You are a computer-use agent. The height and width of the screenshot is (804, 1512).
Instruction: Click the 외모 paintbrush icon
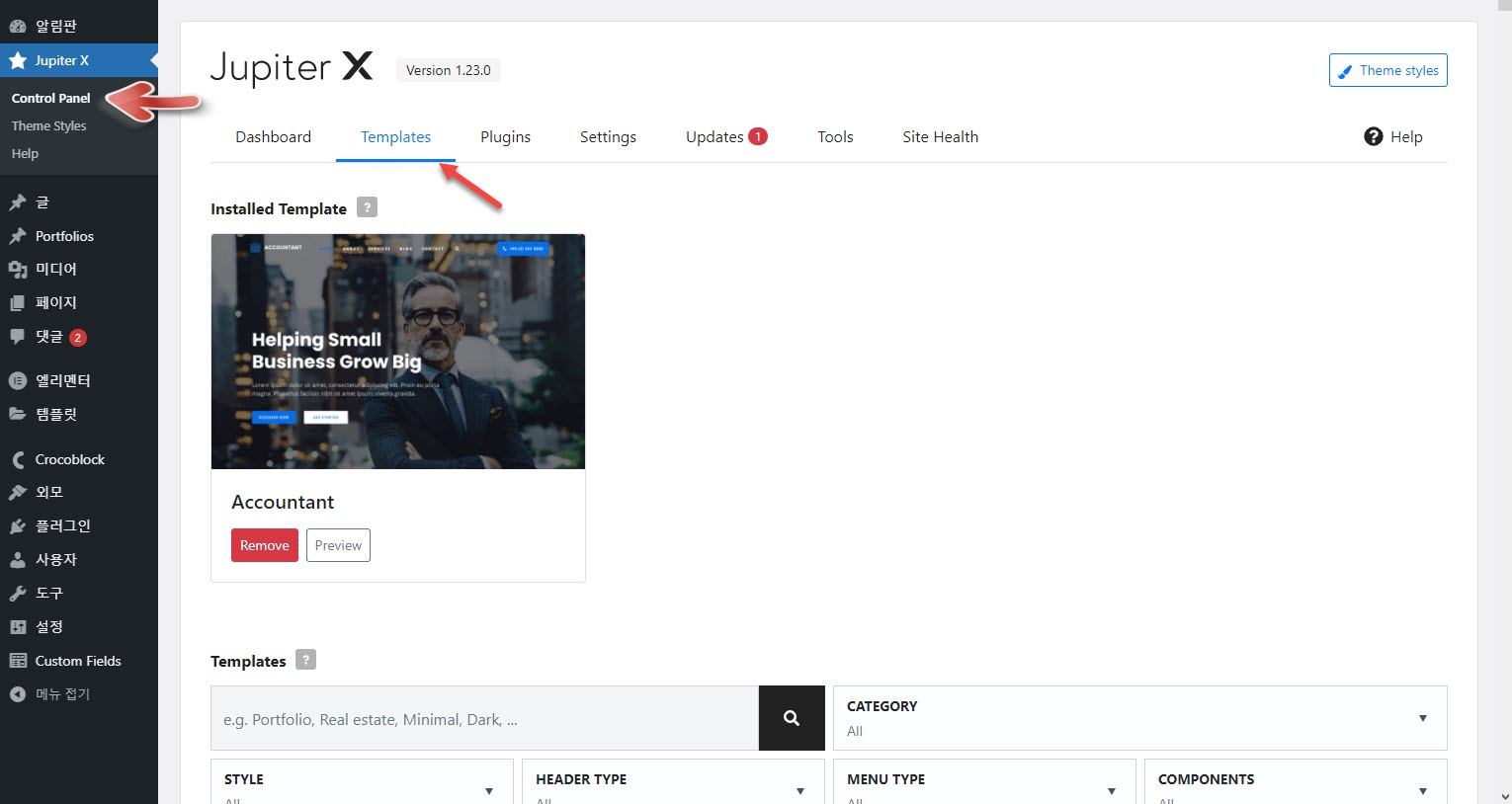[18, 492]
